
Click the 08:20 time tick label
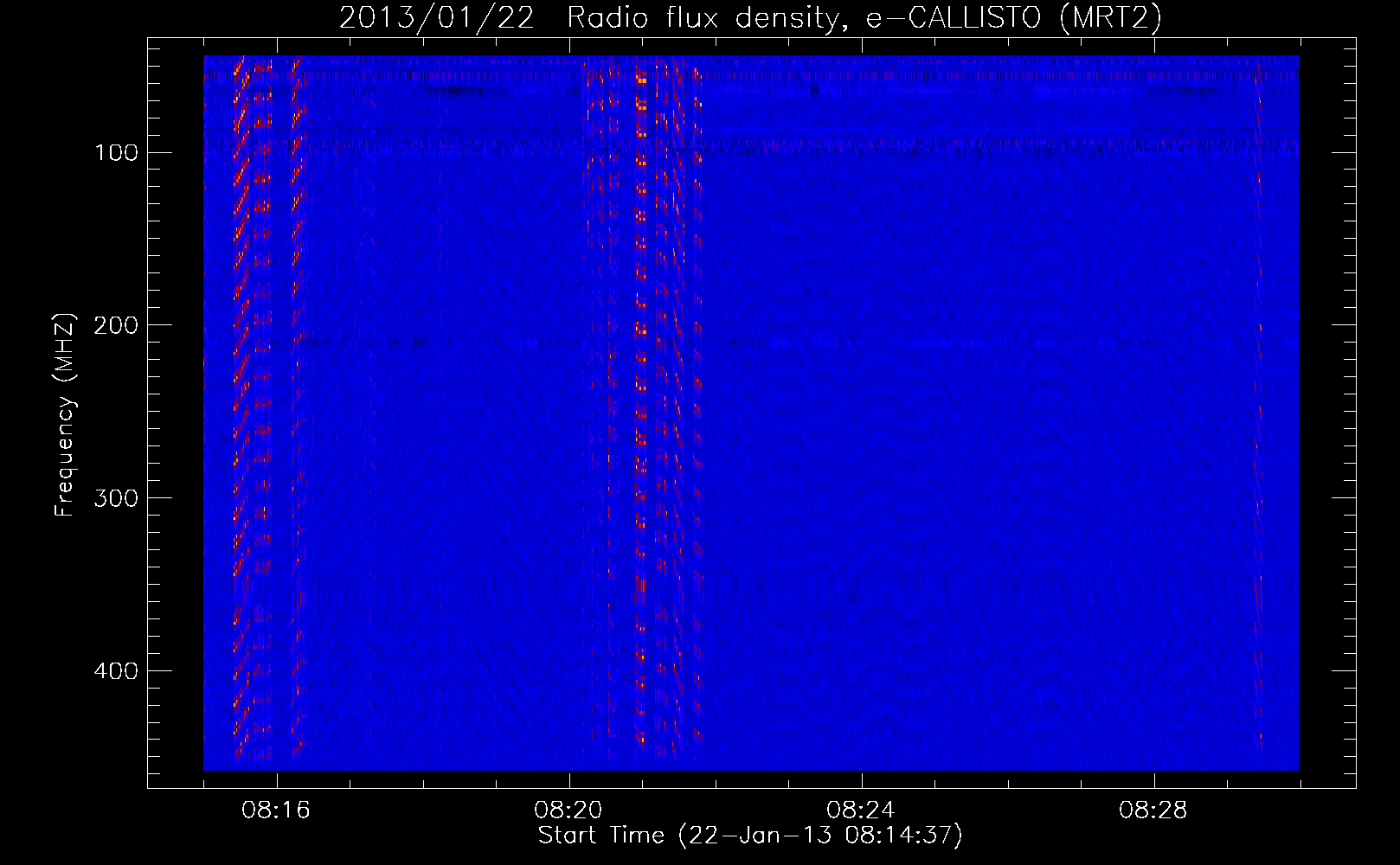568,811
